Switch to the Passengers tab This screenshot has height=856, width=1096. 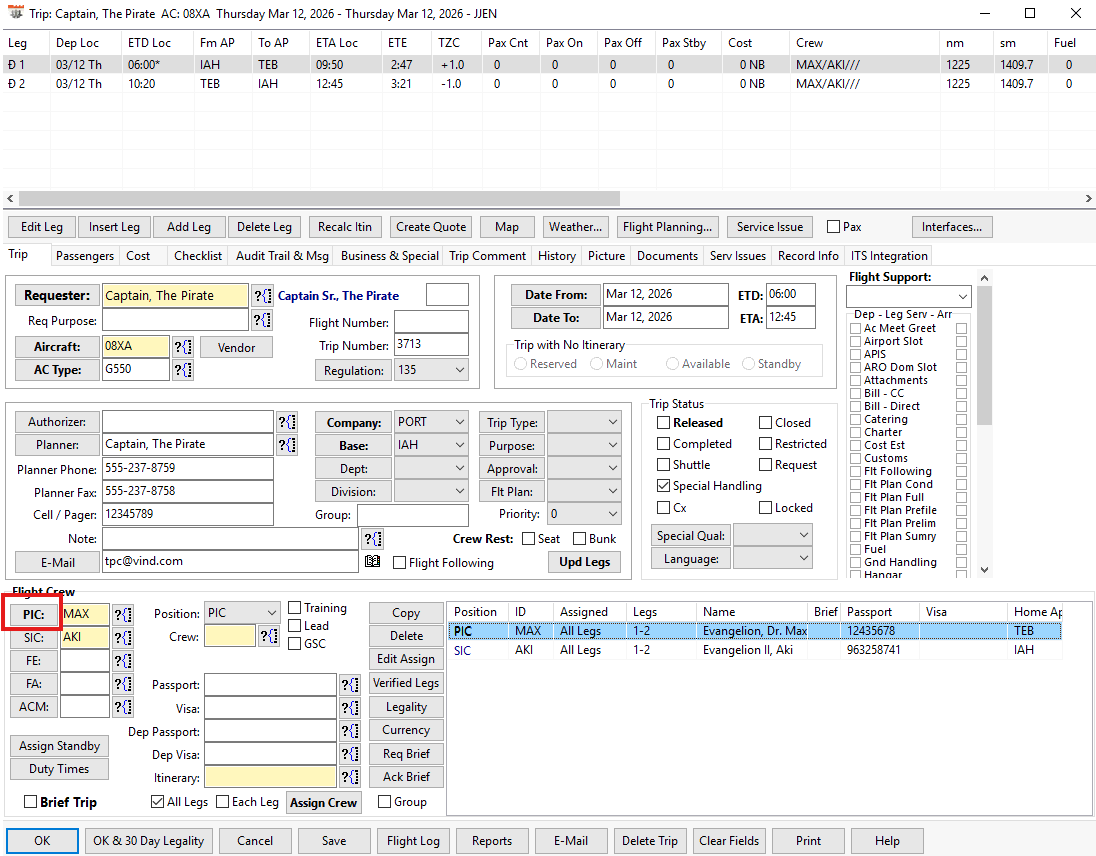click(x=85, y=256)
